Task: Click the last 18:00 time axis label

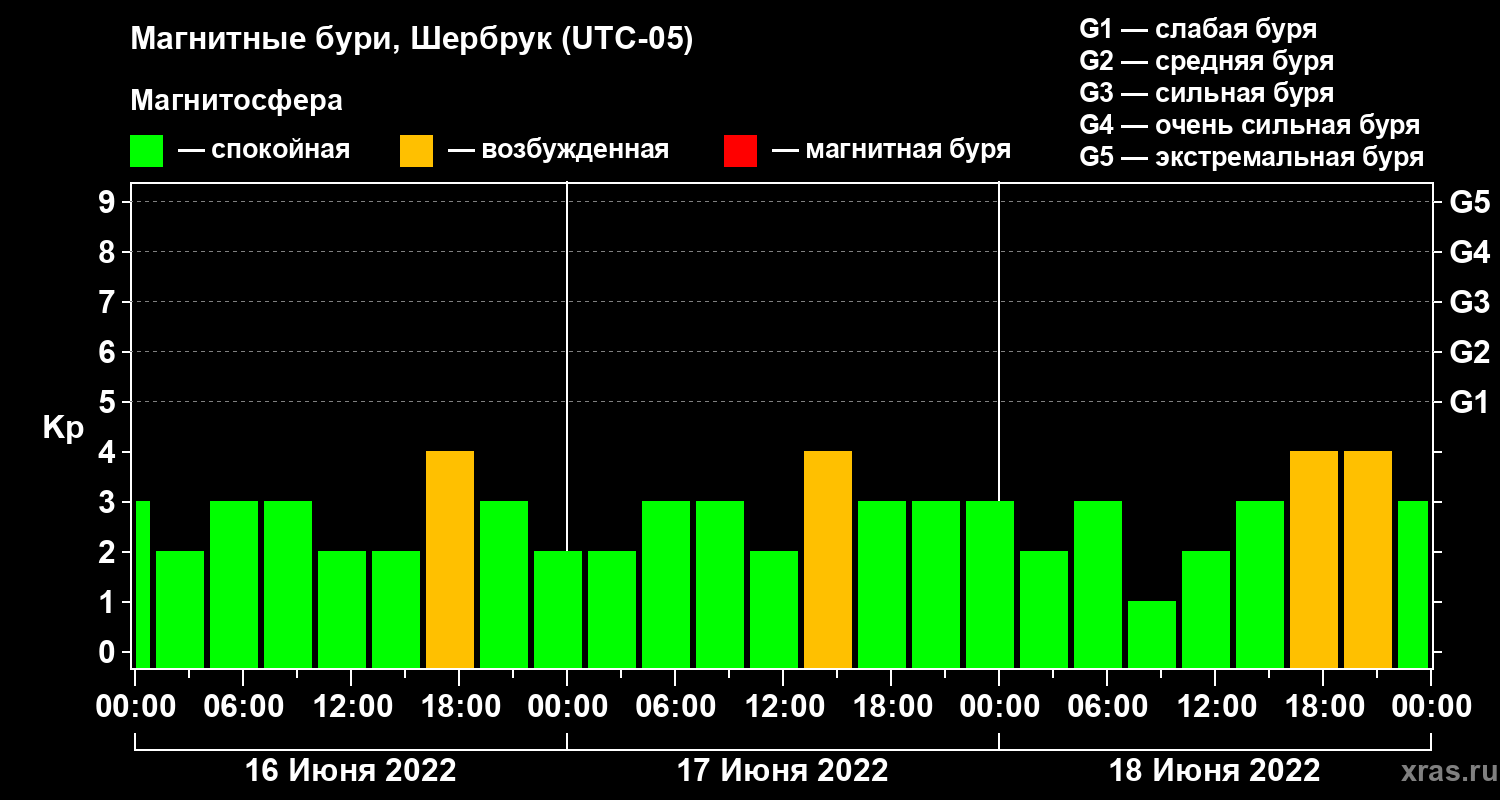Action: [1322, 706]
